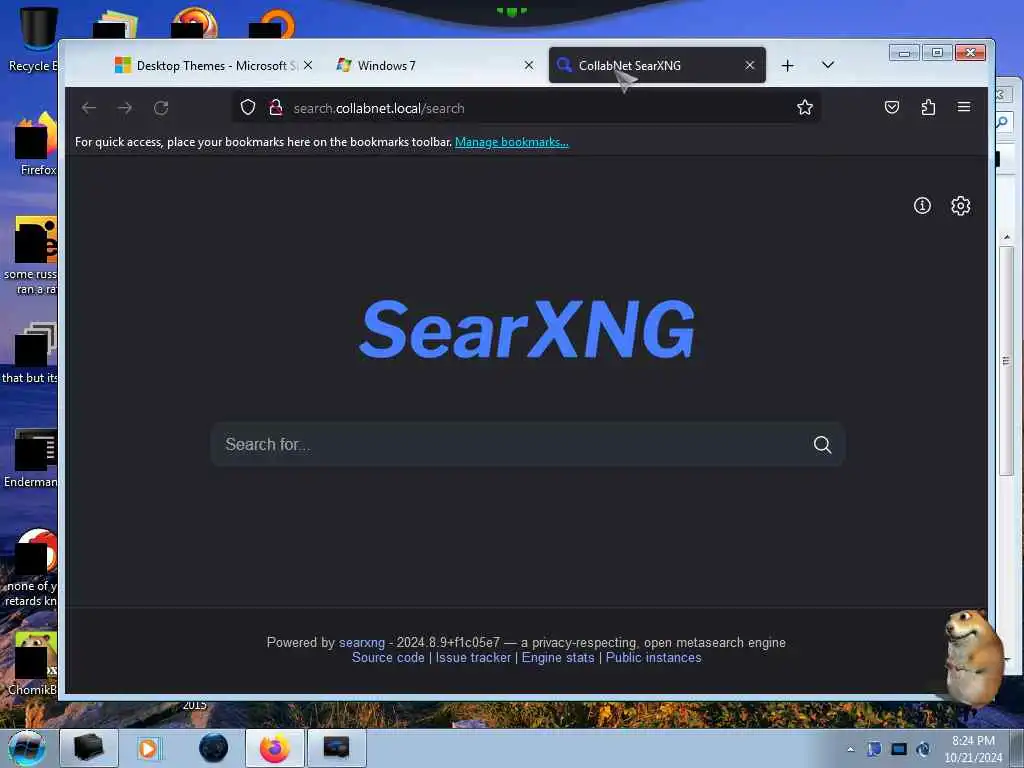The image size is (1024, 768).
Task: Open the Issue tracker link
Action: tap(473, 658)
